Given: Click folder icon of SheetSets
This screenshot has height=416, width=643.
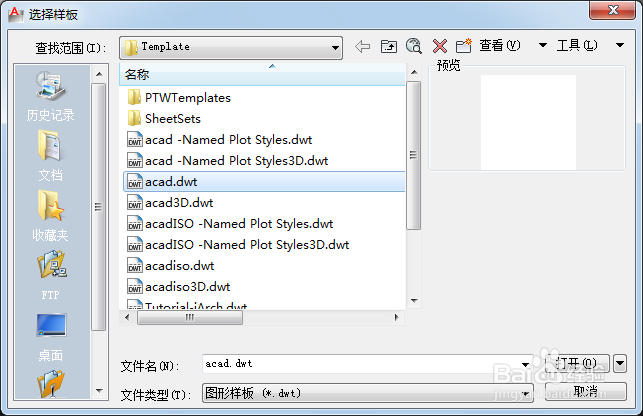Looking at the screenshot, I should coord(134,119).
